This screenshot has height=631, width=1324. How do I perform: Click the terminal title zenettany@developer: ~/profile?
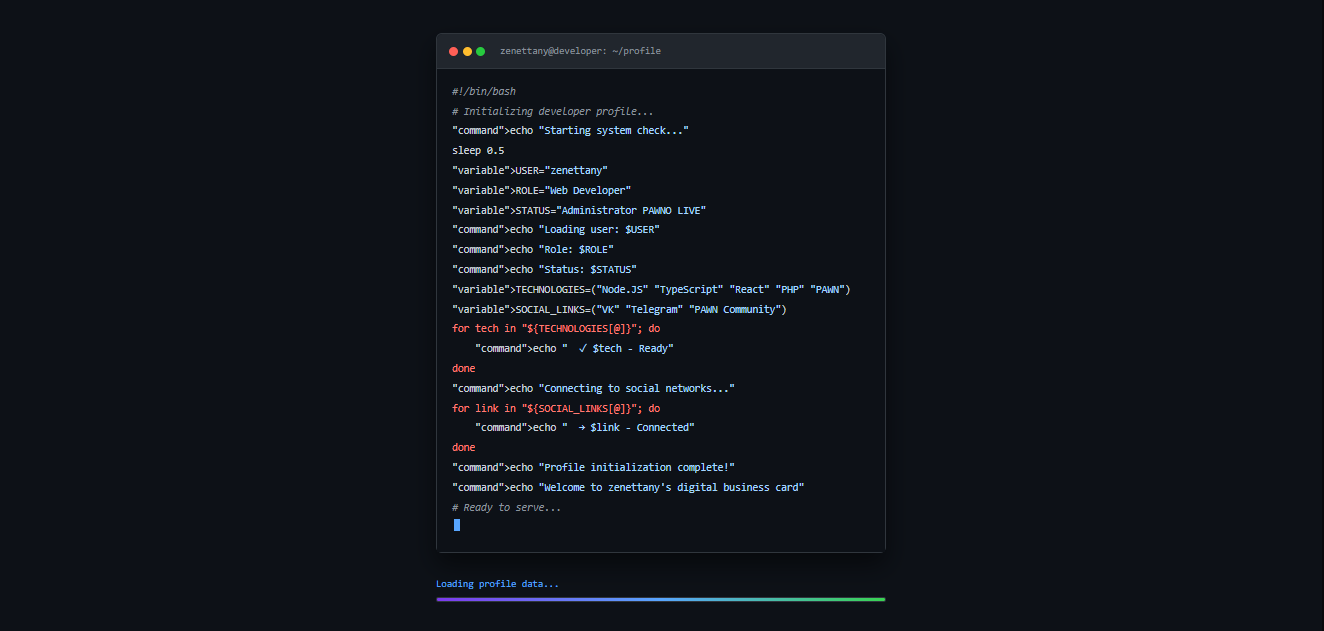coord(580,51)
